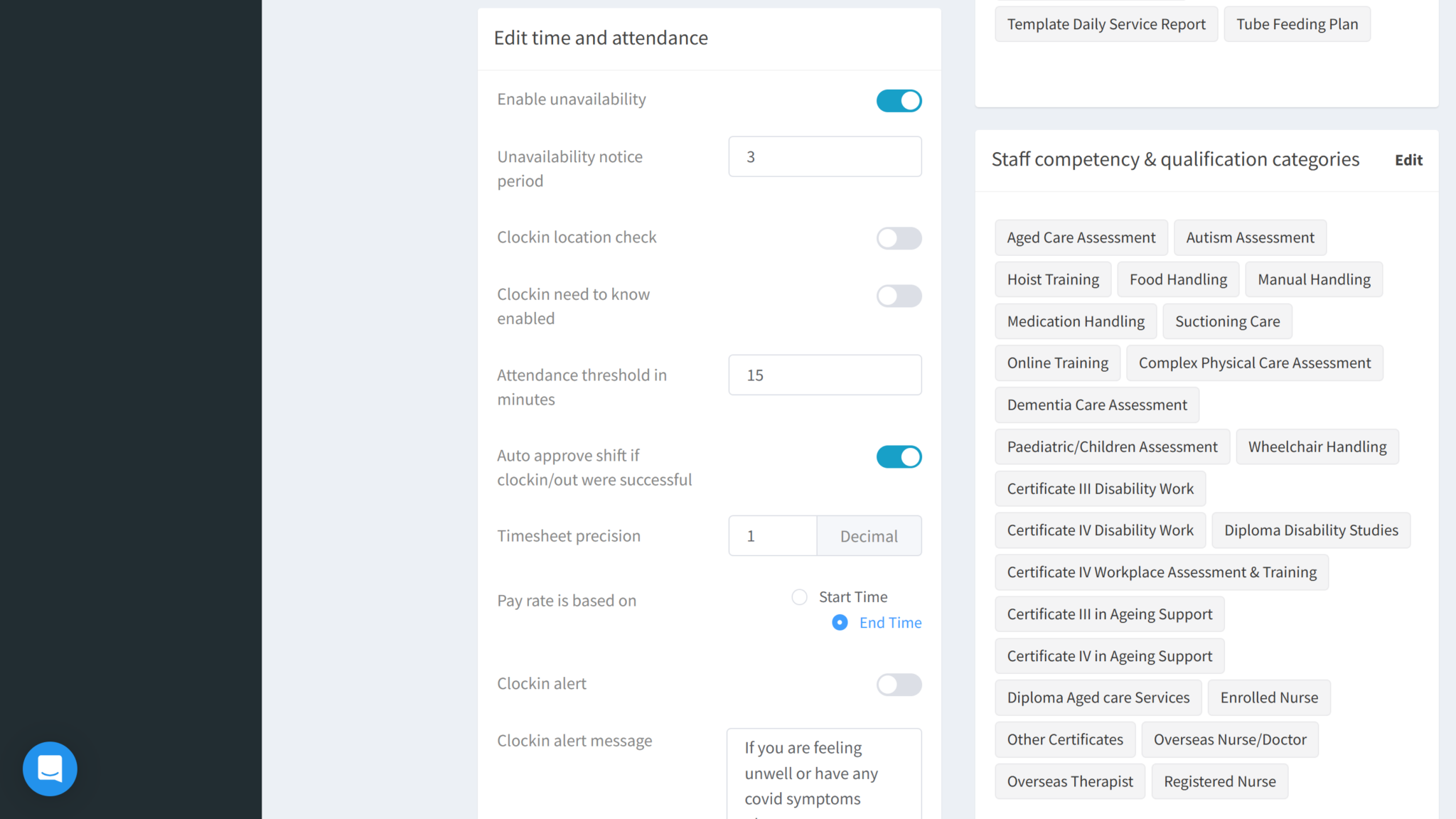
Task: Select the Aged Care Assessment category
Action: [1081, 237]
